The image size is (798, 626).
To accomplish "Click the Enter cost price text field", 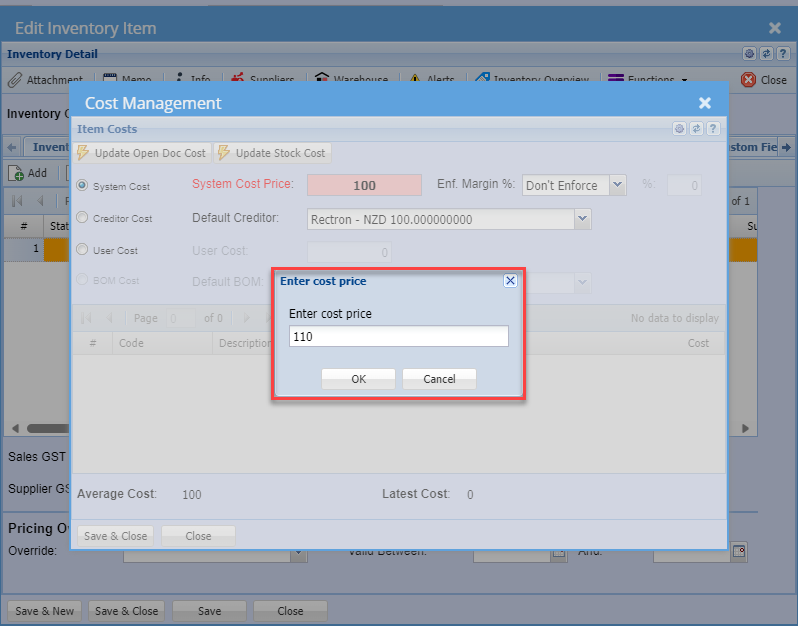I will (x=398, y=337).
